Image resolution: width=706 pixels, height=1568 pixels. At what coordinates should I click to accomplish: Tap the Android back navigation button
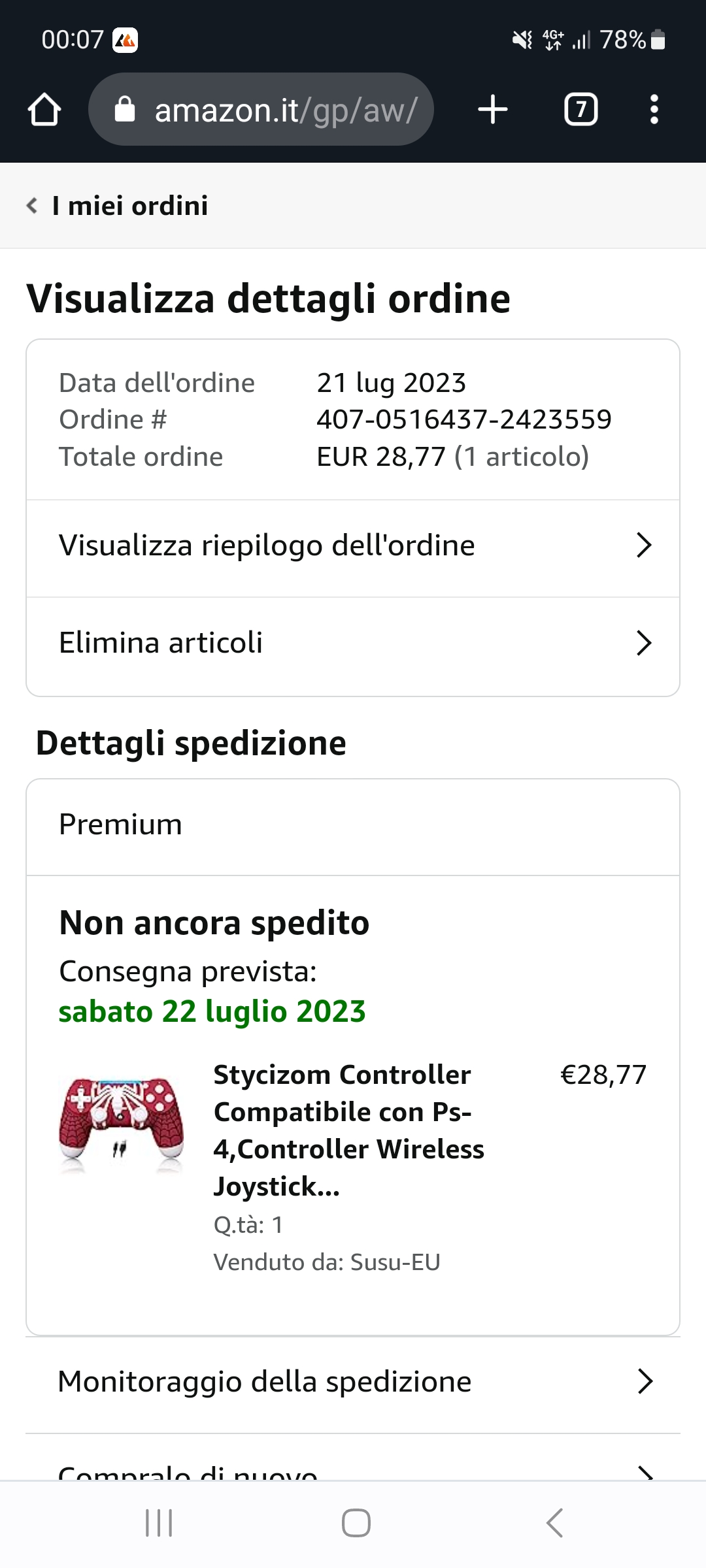(554, 1523)
